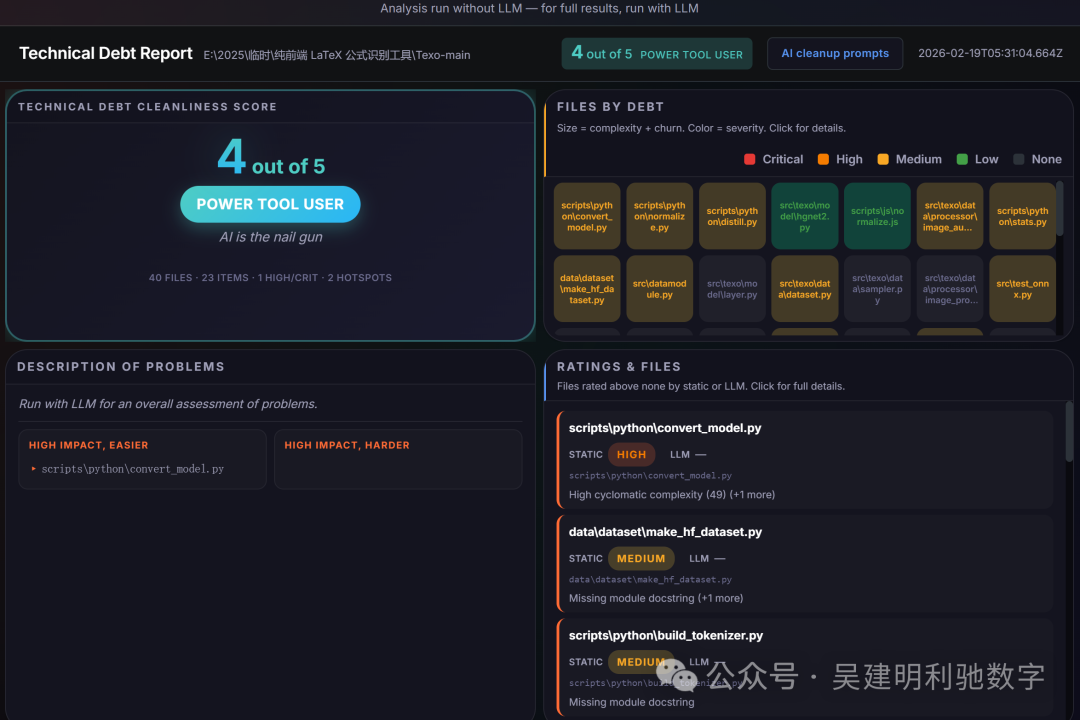
Task: Click the src\test_onnx.py tile in Files by Debt
Action: coord(1022,288)
